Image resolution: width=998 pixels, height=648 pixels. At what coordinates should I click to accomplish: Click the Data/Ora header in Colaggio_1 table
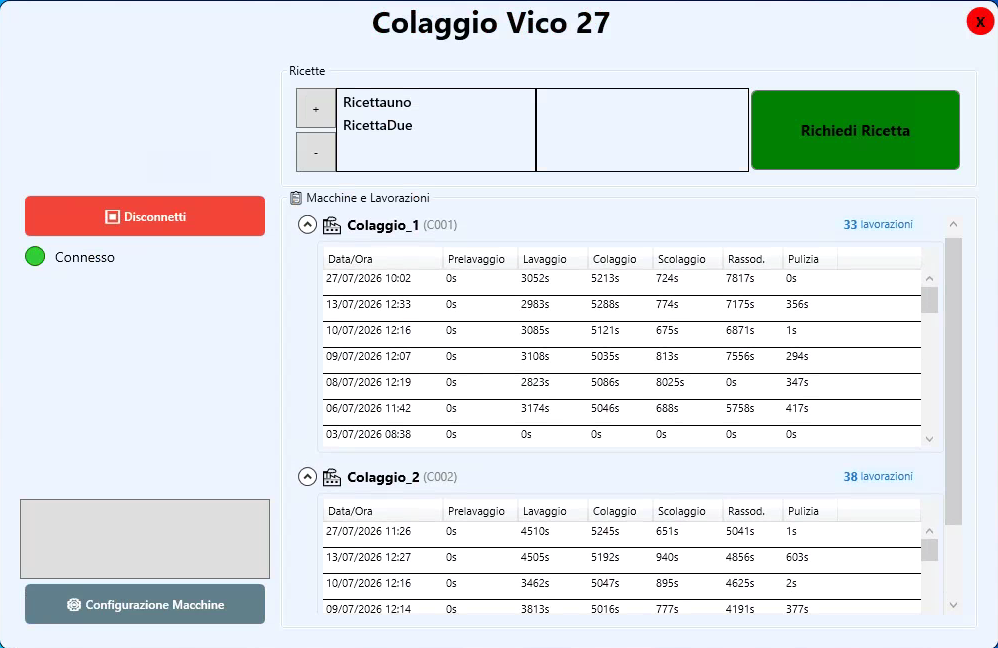pos(383,259)
